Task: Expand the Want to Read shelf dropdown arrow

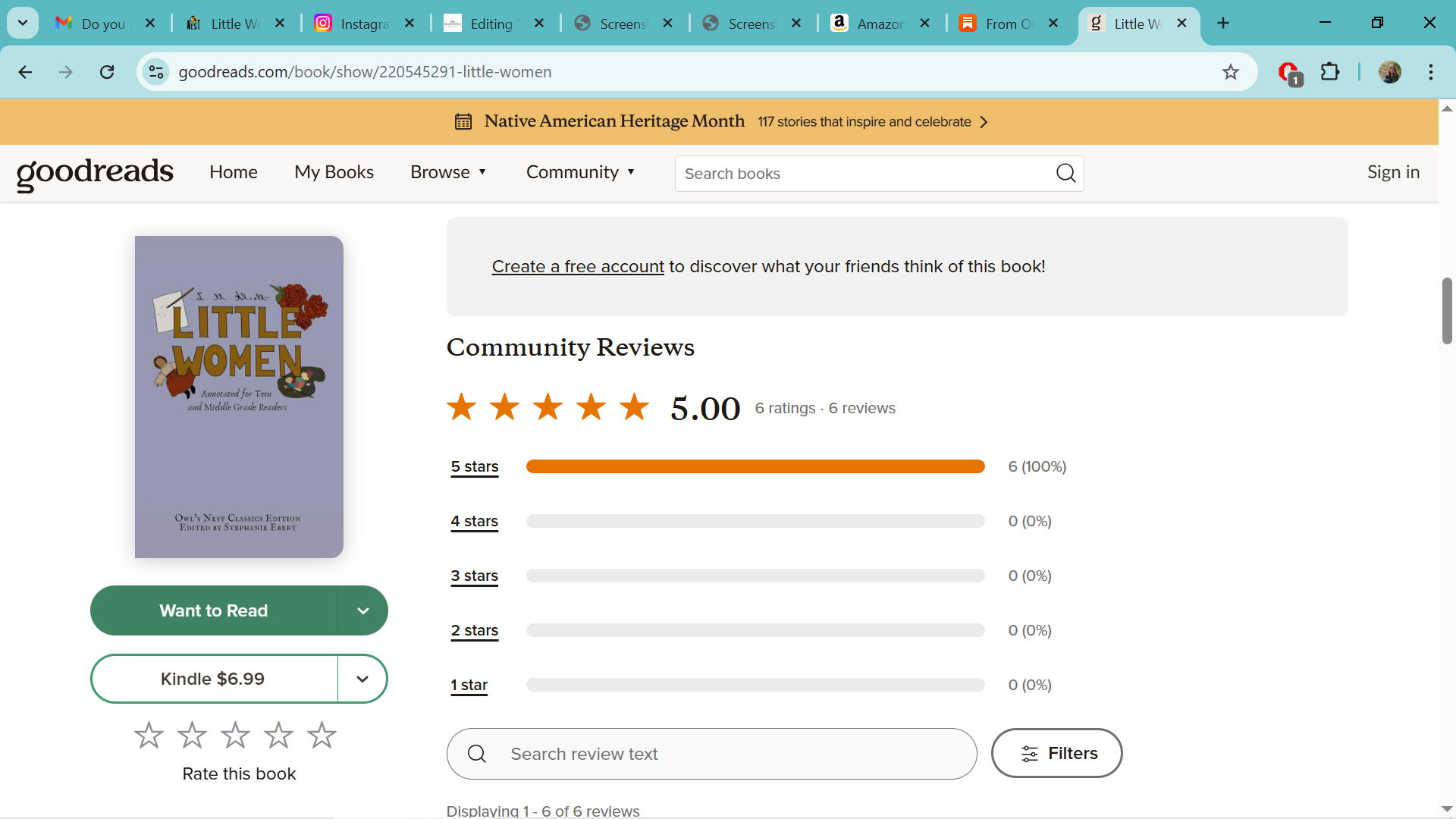Action: coord(362,610)
